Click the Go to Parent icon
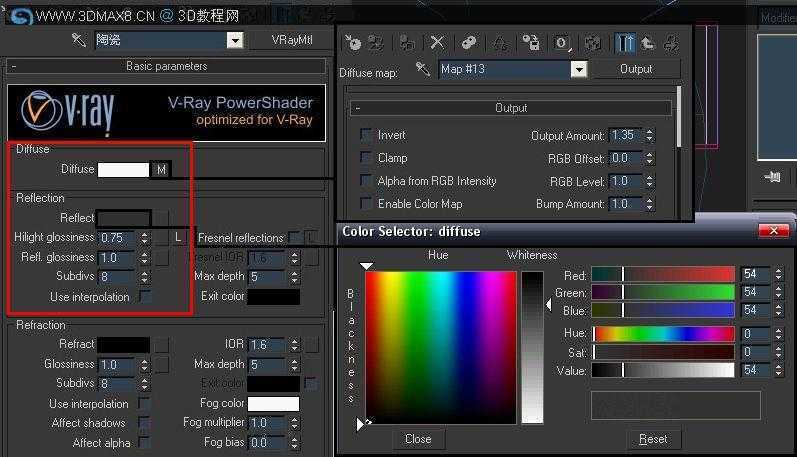This screenshot has height=457, width=797. [x=648, y=43]
